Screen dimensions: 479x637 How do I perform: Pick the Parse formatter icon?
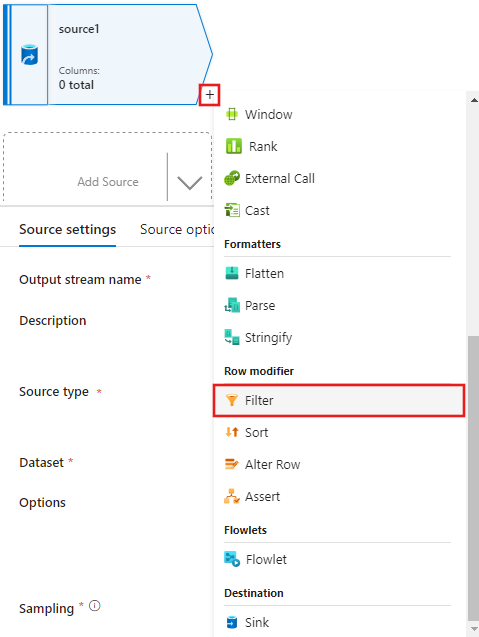tap(232, 306)
